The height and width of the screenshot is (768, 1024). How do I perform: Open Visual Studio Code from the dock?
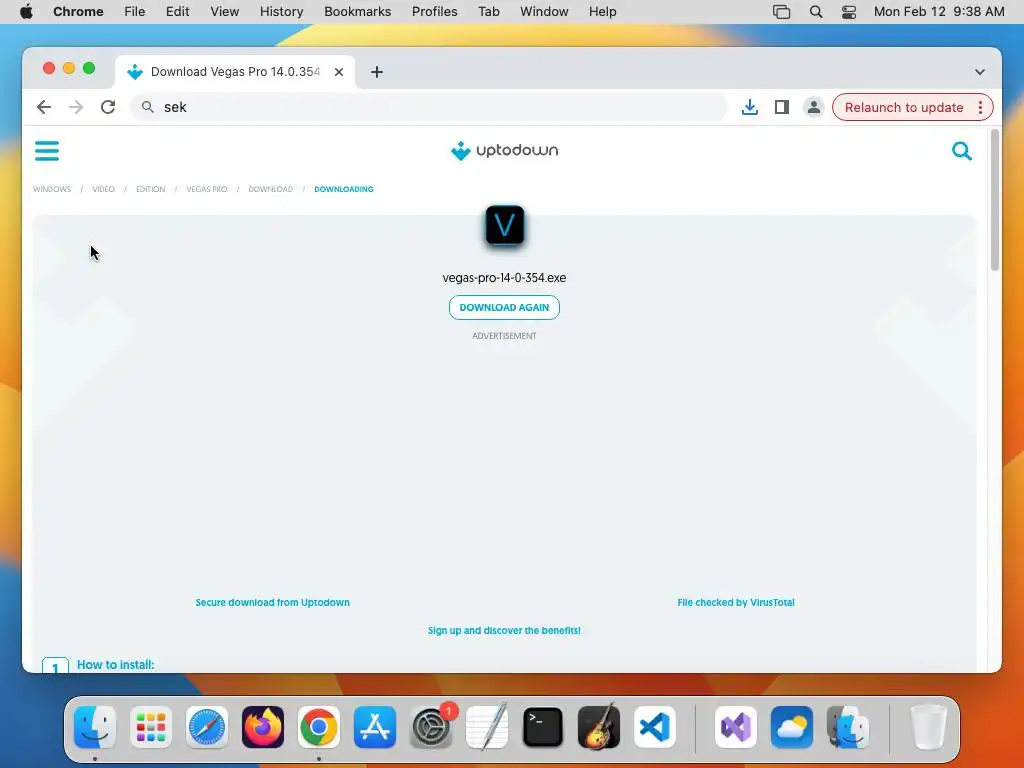coord(655,727)
